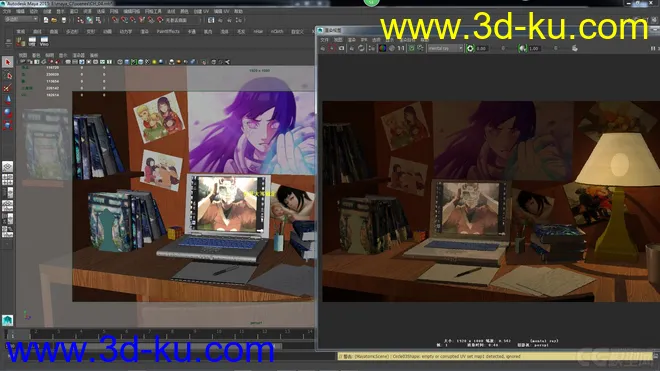The height and width of the screenshot is (371, 660).
Task: Click the Vray shelf button
Action: coord(44,42)
